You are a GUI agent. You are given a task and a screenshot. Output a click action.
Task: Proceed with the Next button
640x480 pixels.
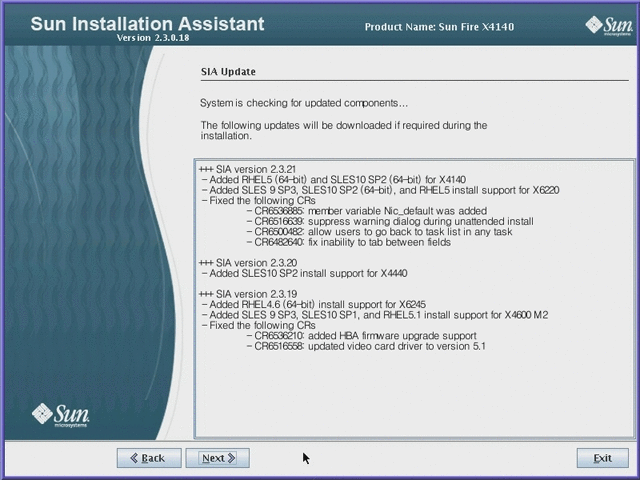(218, 458)
